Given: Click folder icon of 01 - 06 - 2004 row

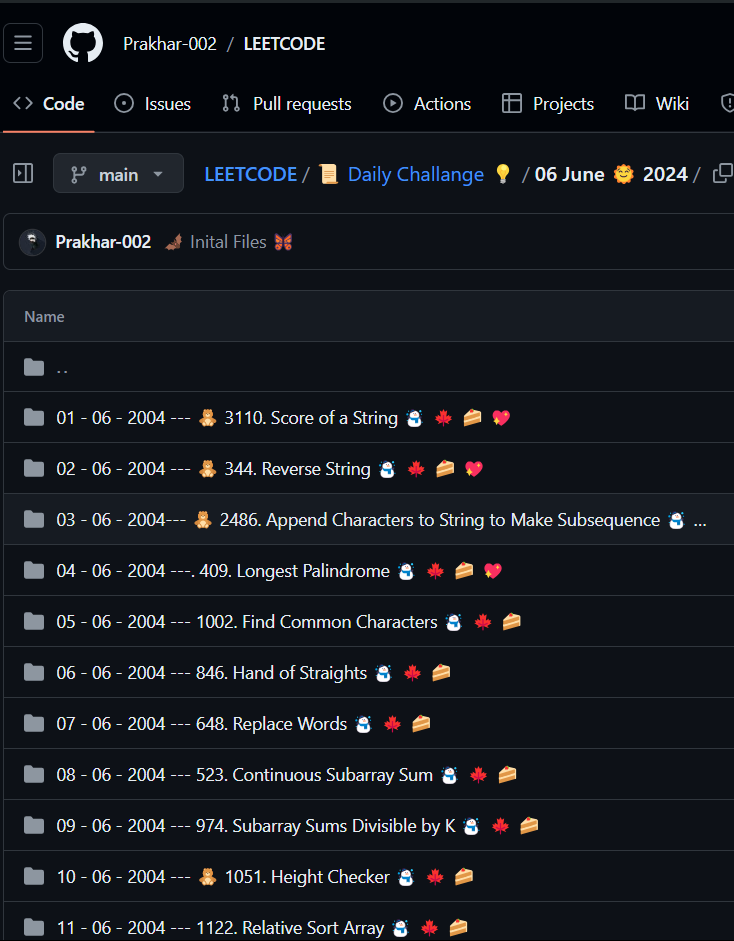Looking at the screenshot, I should [34, 417].
